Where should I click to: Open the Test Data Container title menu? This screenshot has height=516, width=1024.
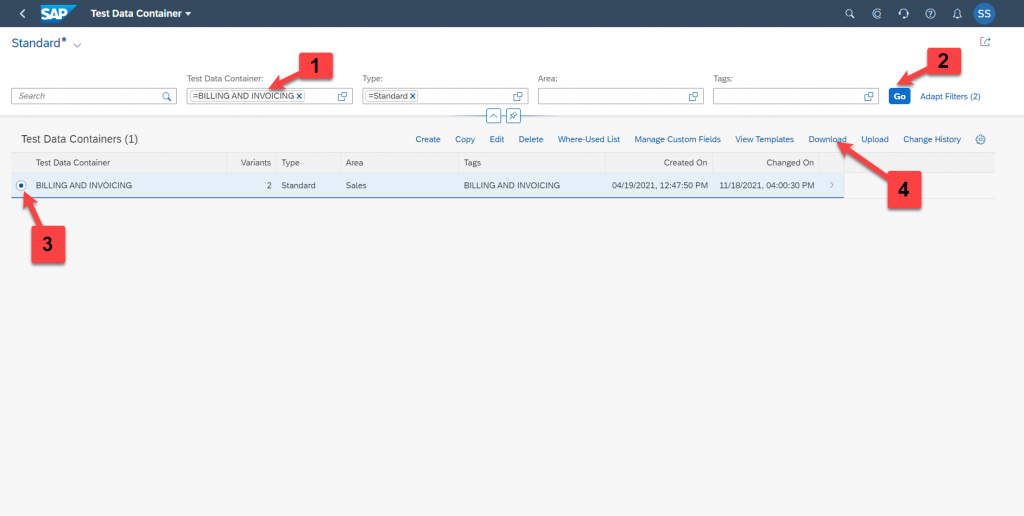140,13
